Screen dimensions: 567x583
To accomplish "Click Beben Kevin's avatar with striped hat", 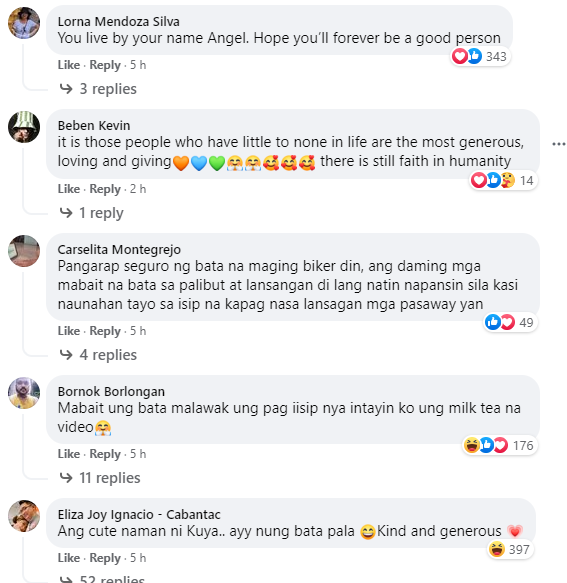I will 24,127.
